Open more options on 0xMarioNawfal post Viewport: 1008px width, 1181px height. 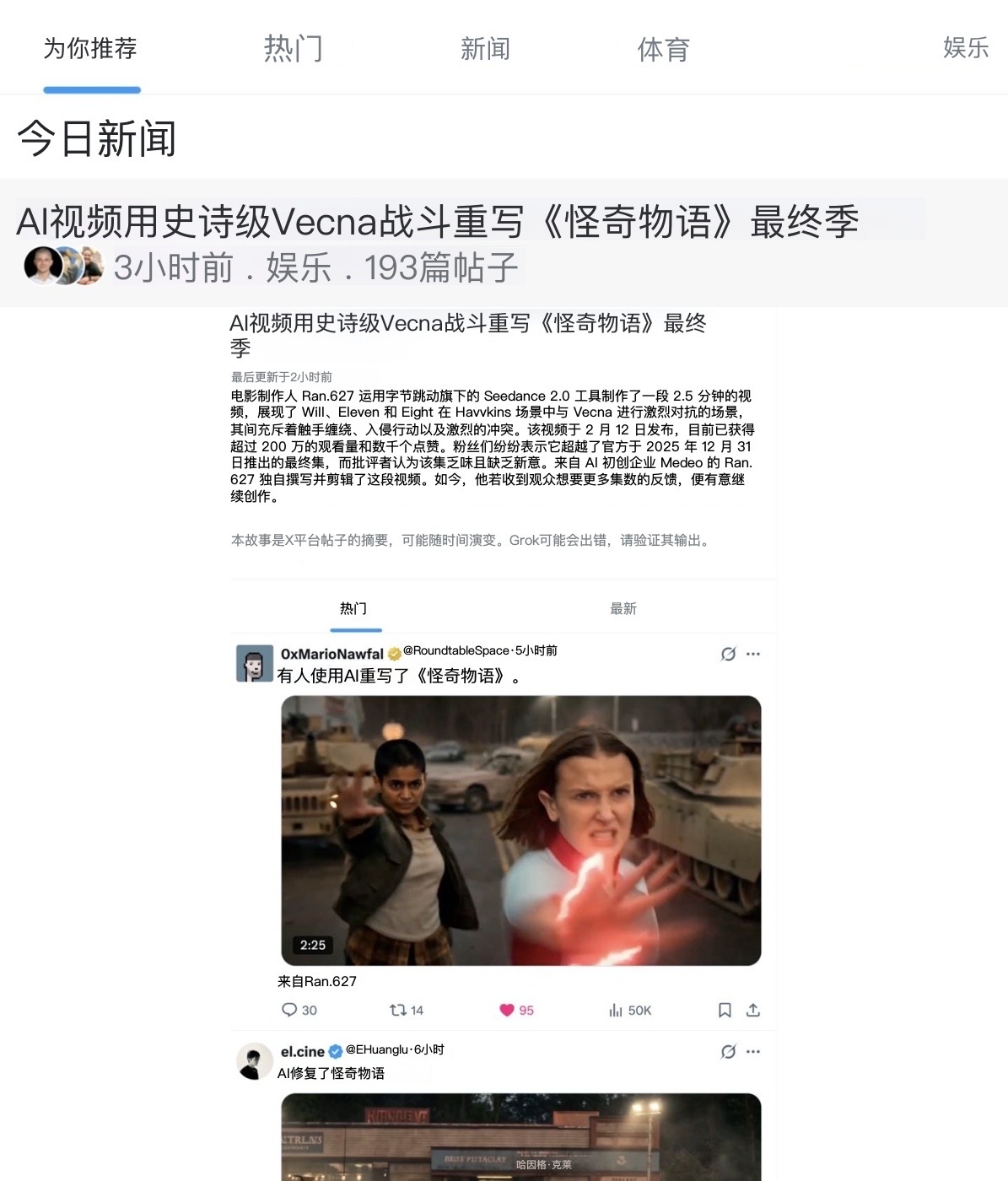pyautogui.click(x=753, y=654)
